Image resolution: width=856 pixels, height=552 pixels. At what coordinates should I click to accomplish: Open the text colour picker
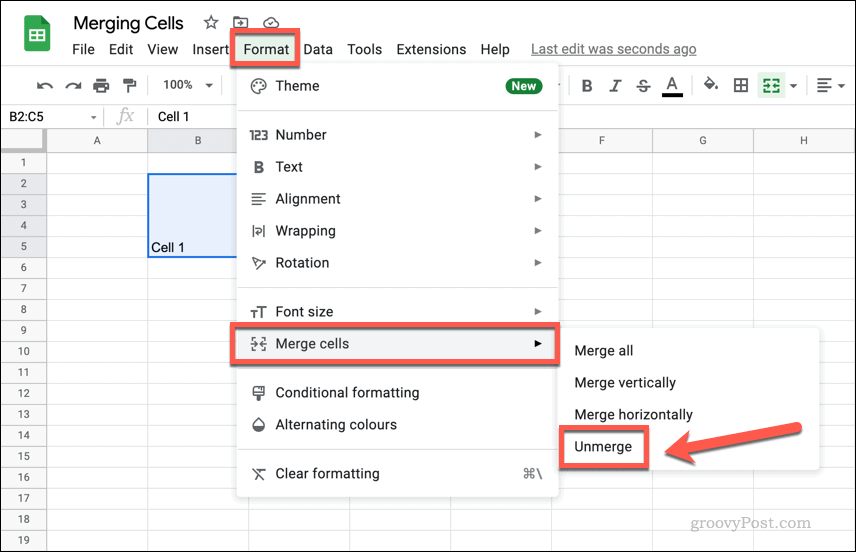click(x=672, y=86)
